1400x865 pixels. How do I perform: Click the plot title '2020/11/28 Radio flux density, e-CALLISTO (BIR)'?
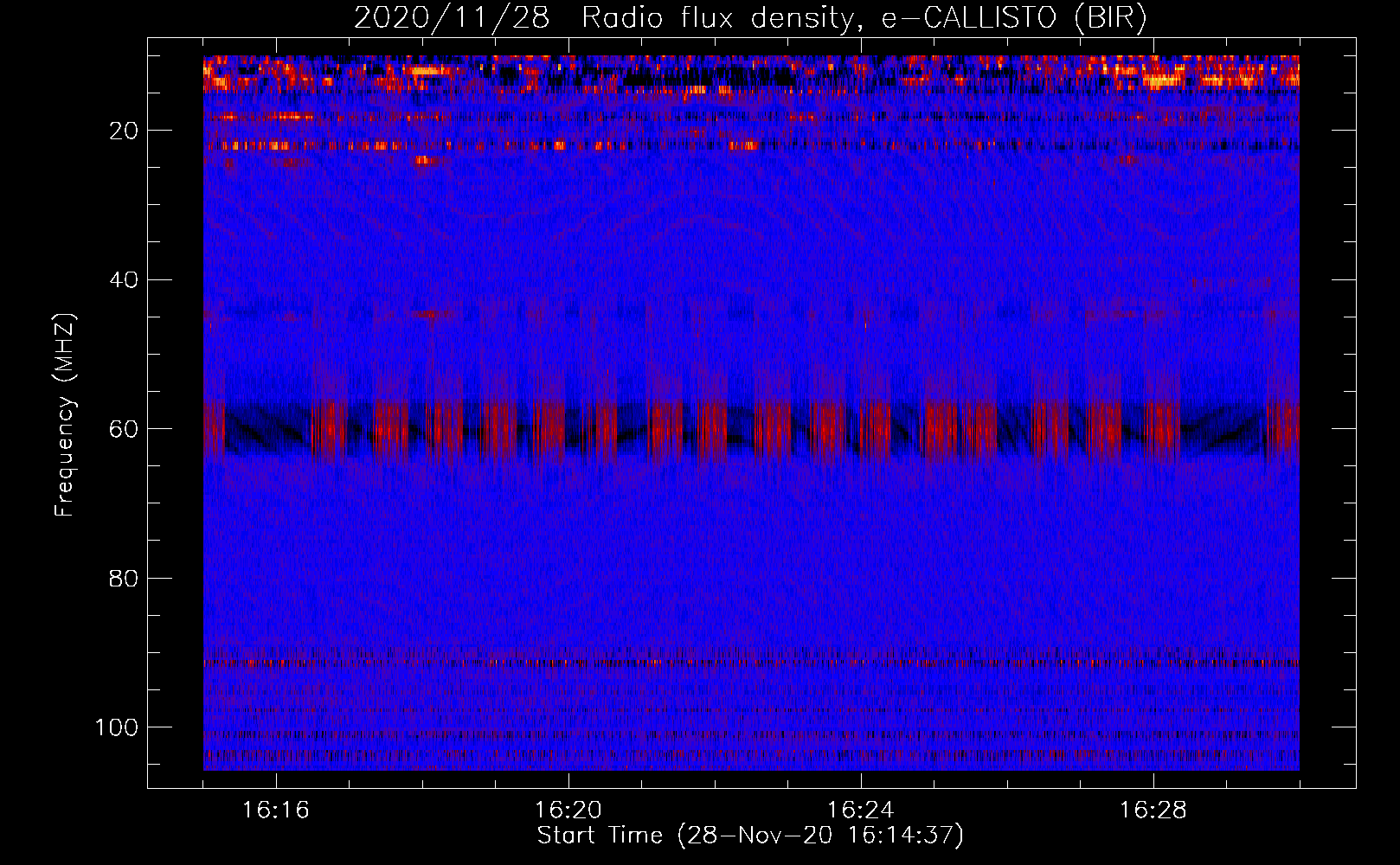[750, 18]
